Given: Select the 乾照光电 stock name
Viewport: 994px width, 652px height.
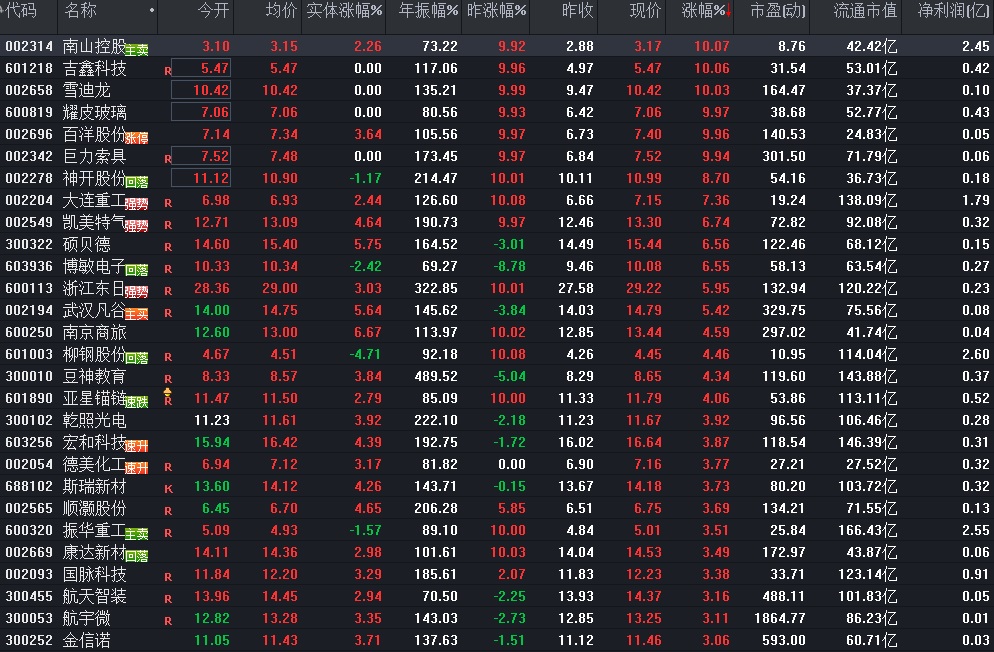Looking at the screenshot, I should click(94, 421).
